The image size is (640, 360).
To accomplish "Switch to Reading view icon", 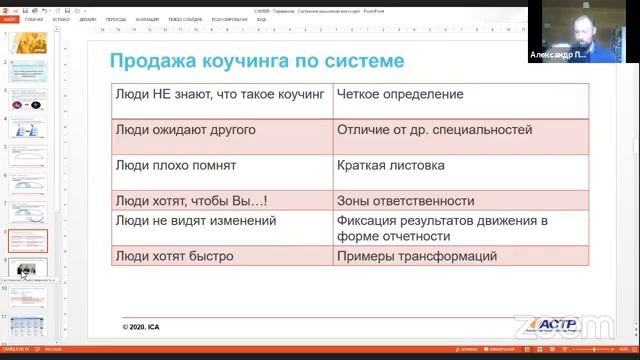I will click(552, 349).
